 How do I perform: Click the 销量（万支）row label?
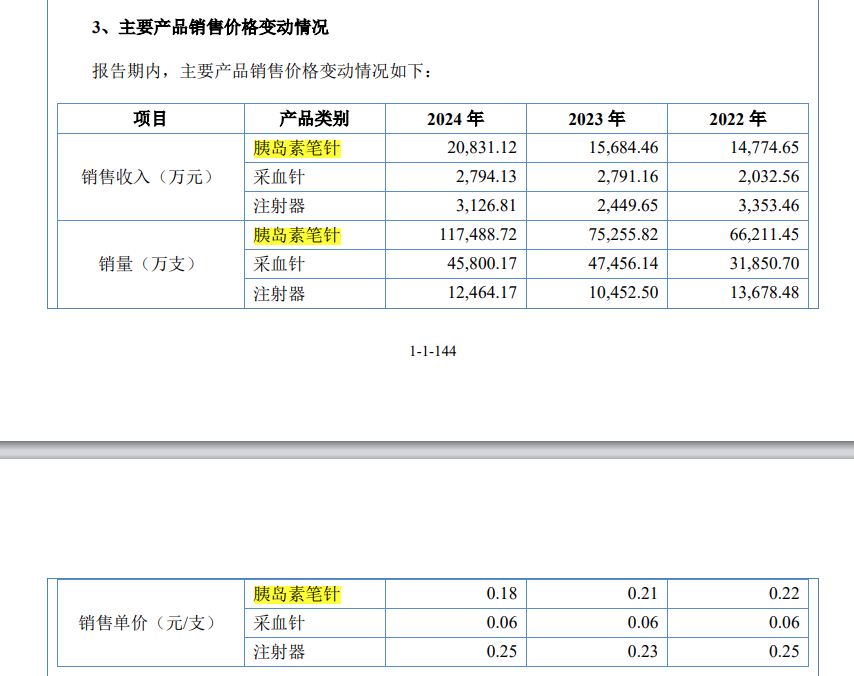click(x=148, y=265)
